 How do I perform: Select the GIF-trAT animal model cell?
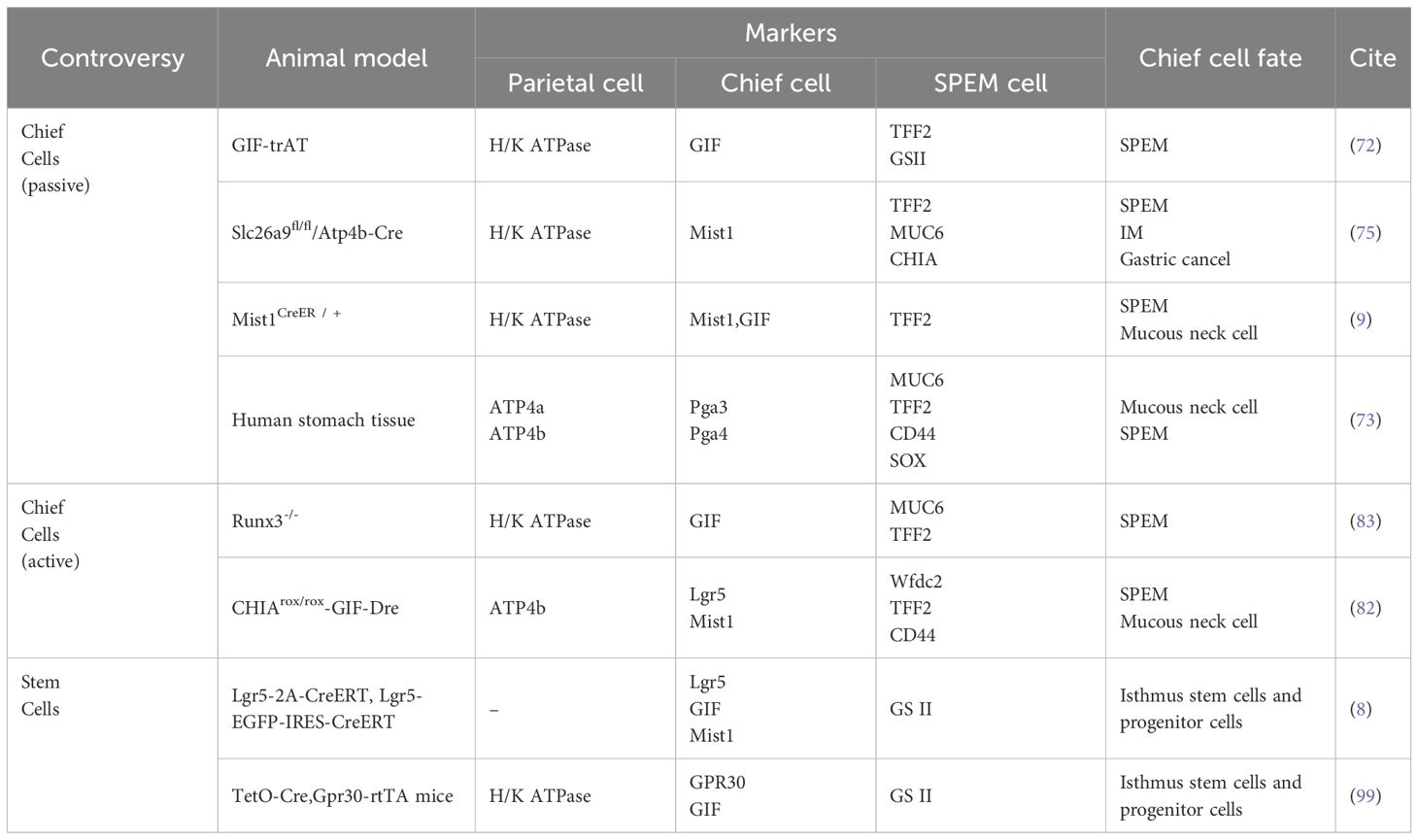(270, 146)
